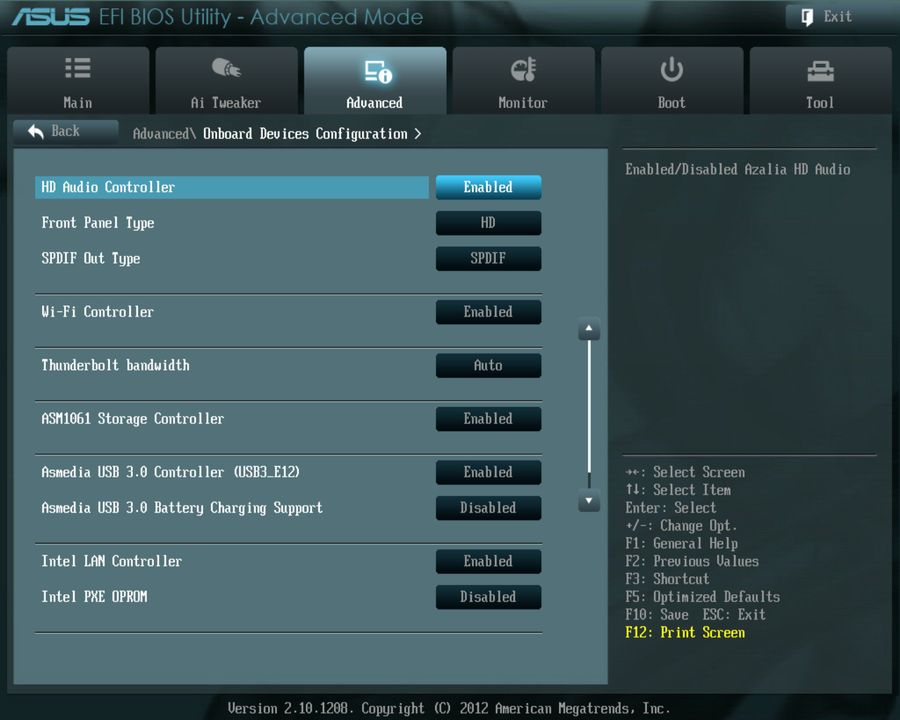This screenshot has height=720, width=900.
Task: Enable Asmedia USB 3.0 Battery Charging Support
Action: pos(488,508)
